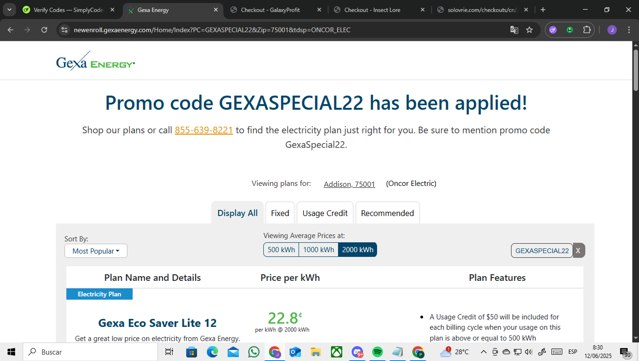View average prices at 1000 kWh
The image size is (639, 361).
318,249
